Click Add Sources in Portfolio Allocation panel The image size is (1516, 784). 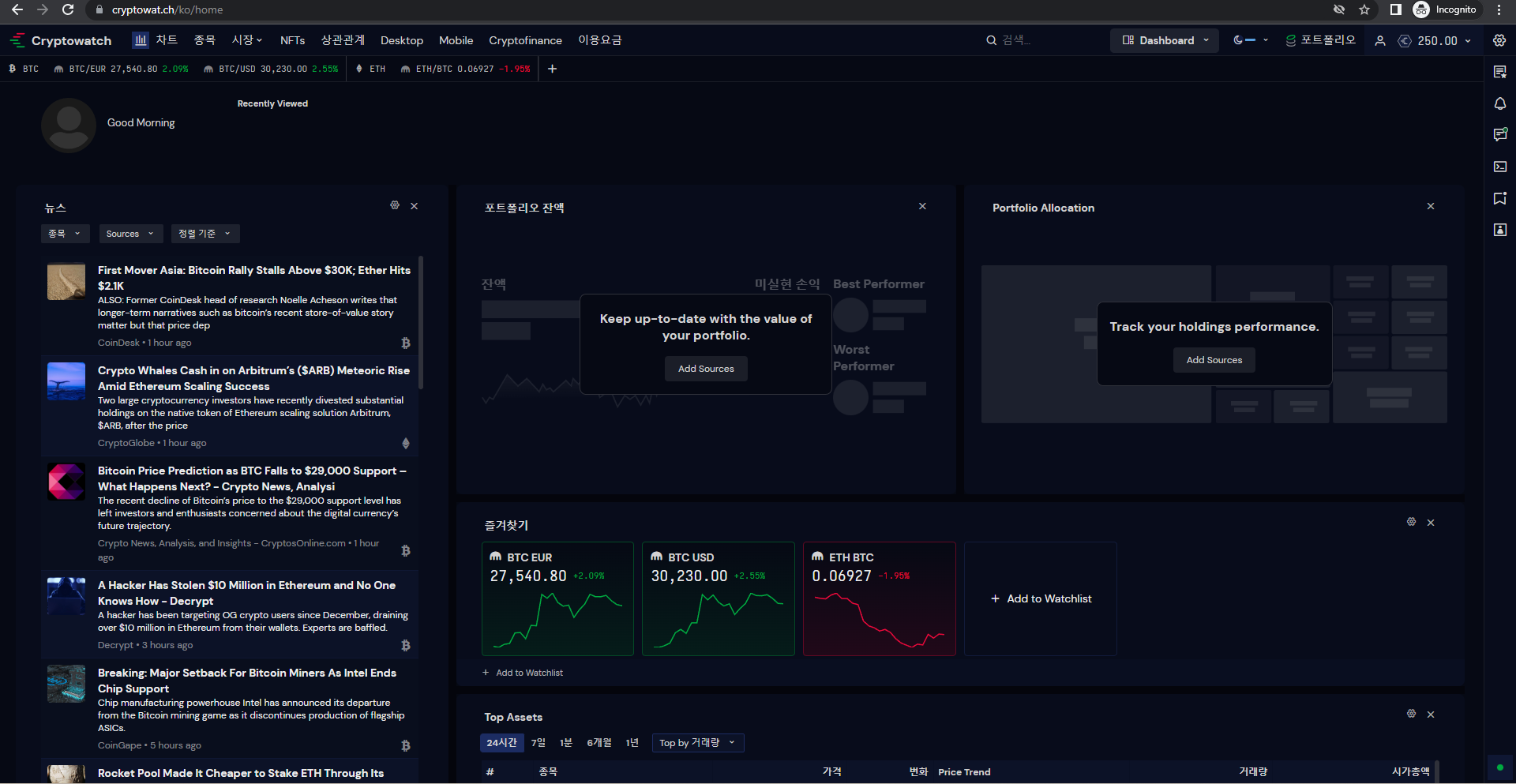coord(1214,360)
